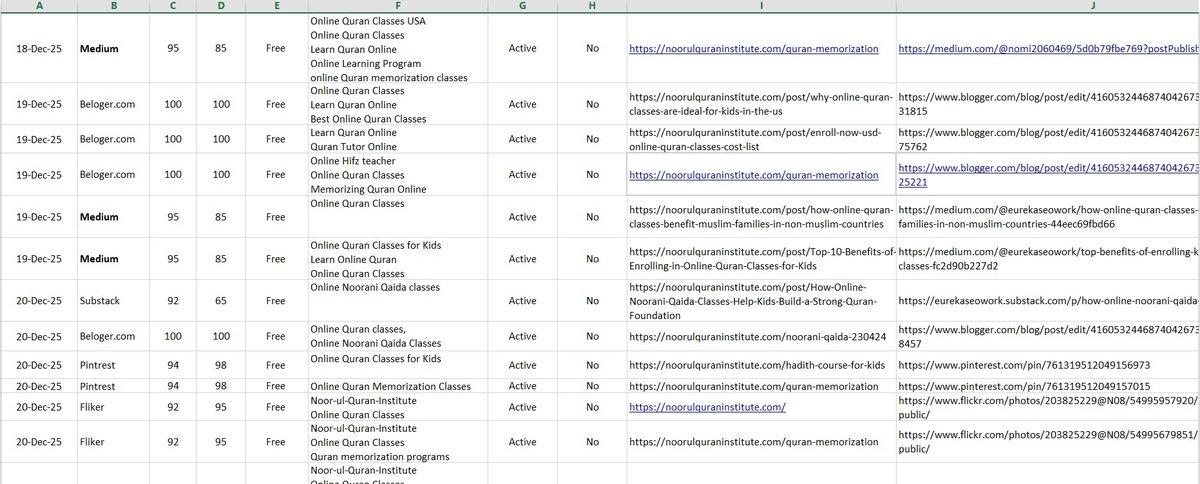Select Beloger.com cell in noorani-qaida-230424 row
This screenshot has width=1200, height=484.
click(113, 336)
